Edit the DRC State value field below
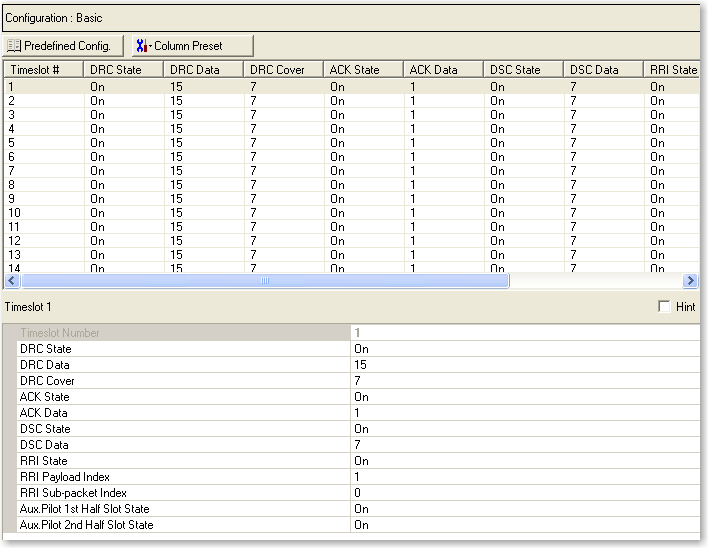 (525, 349)
